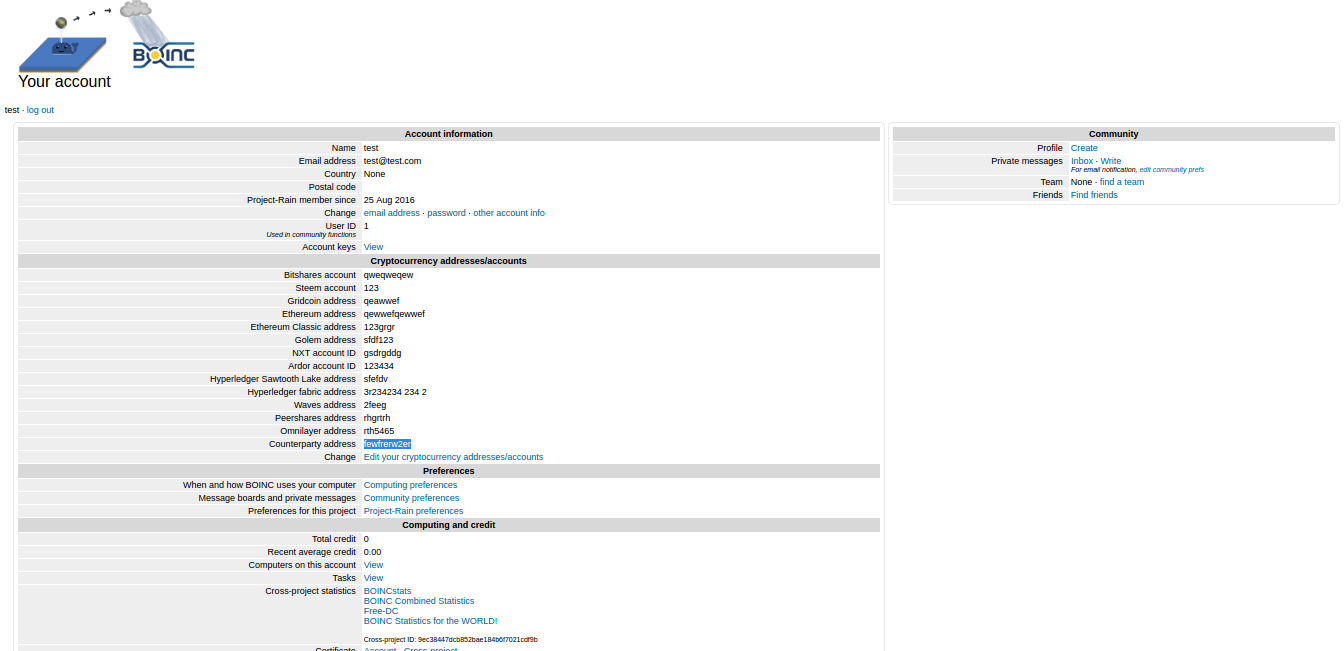The image size is (1344, 651).
Task: Click the 'Your account' page heading
Action: pyautogui.click(x=65, y=82)
